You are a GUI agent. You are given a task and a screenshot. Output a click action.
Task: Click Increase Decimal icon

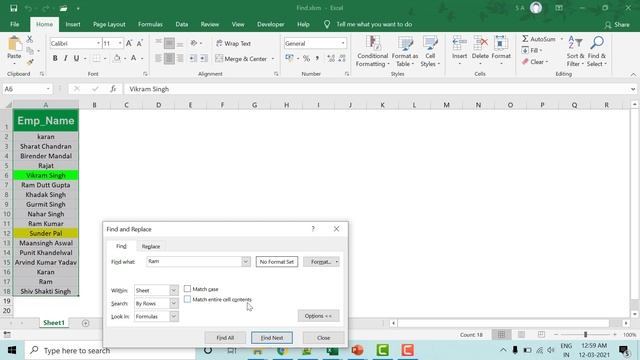[331, 58]
